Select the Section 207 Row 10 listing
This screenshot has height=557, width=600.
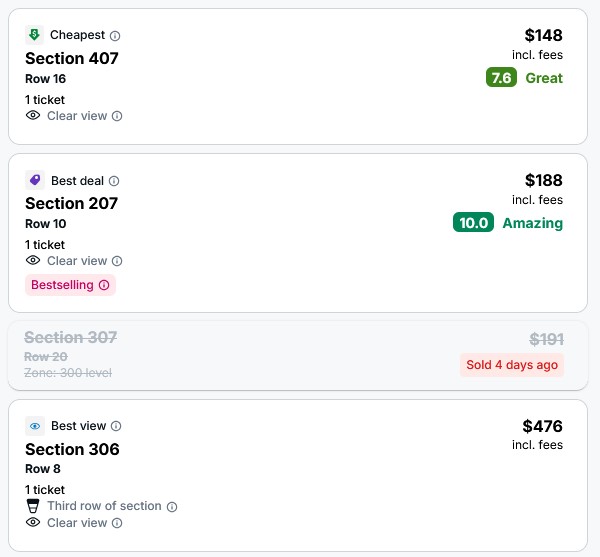(x=298, y=233)
